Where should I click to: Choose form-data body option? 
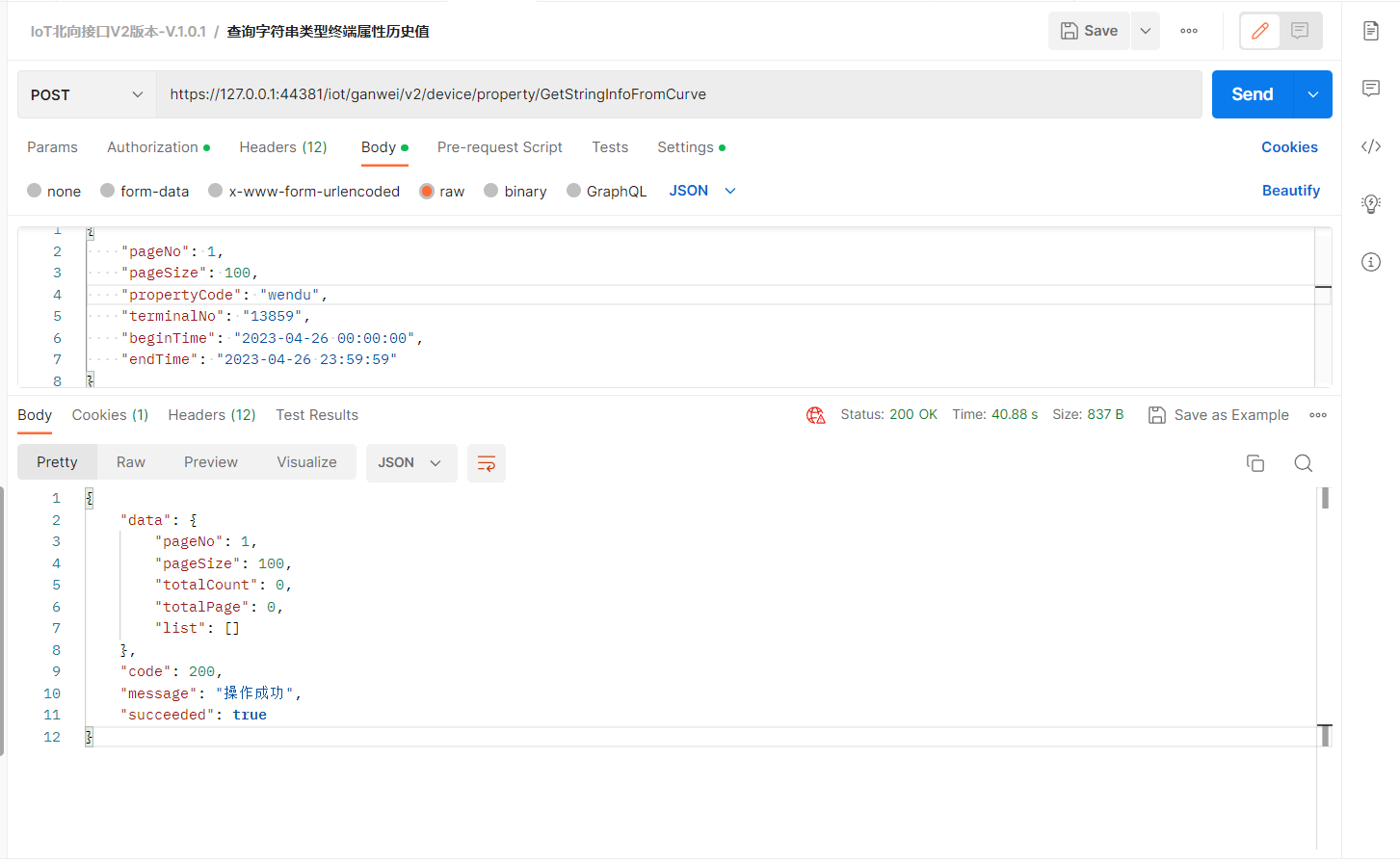tap(108, 191)
